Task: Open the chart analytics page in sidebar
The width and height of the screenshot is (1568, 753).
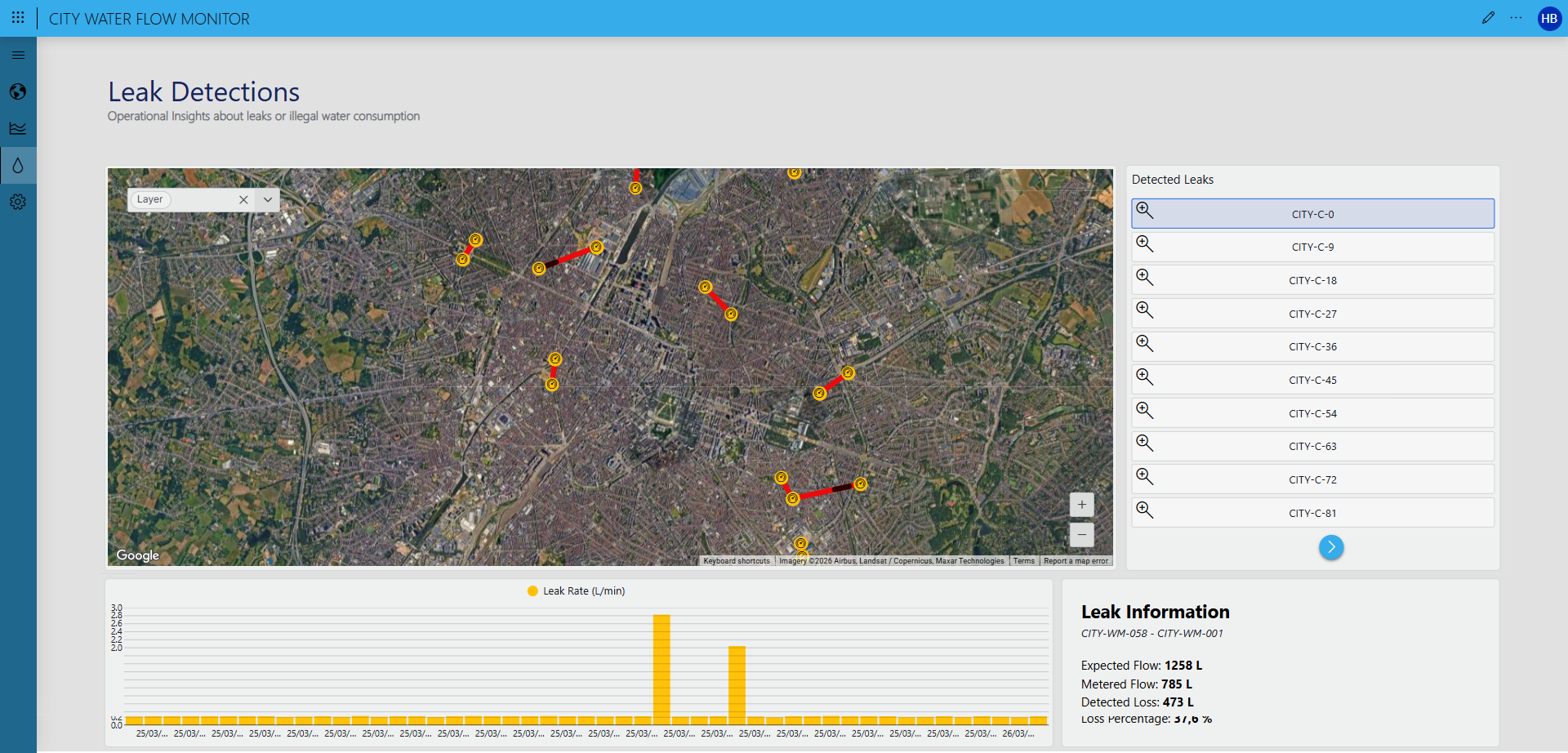Action: point(18,128)
